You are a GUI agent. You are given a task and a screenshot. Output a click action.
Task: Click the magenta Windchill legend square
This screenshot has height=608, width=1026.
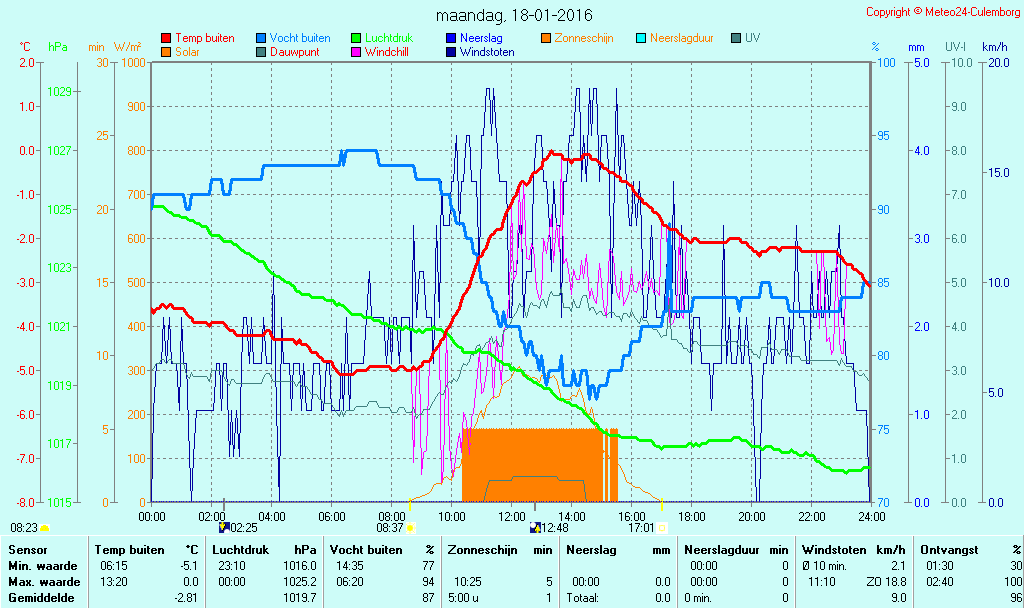tap(356, 52)
